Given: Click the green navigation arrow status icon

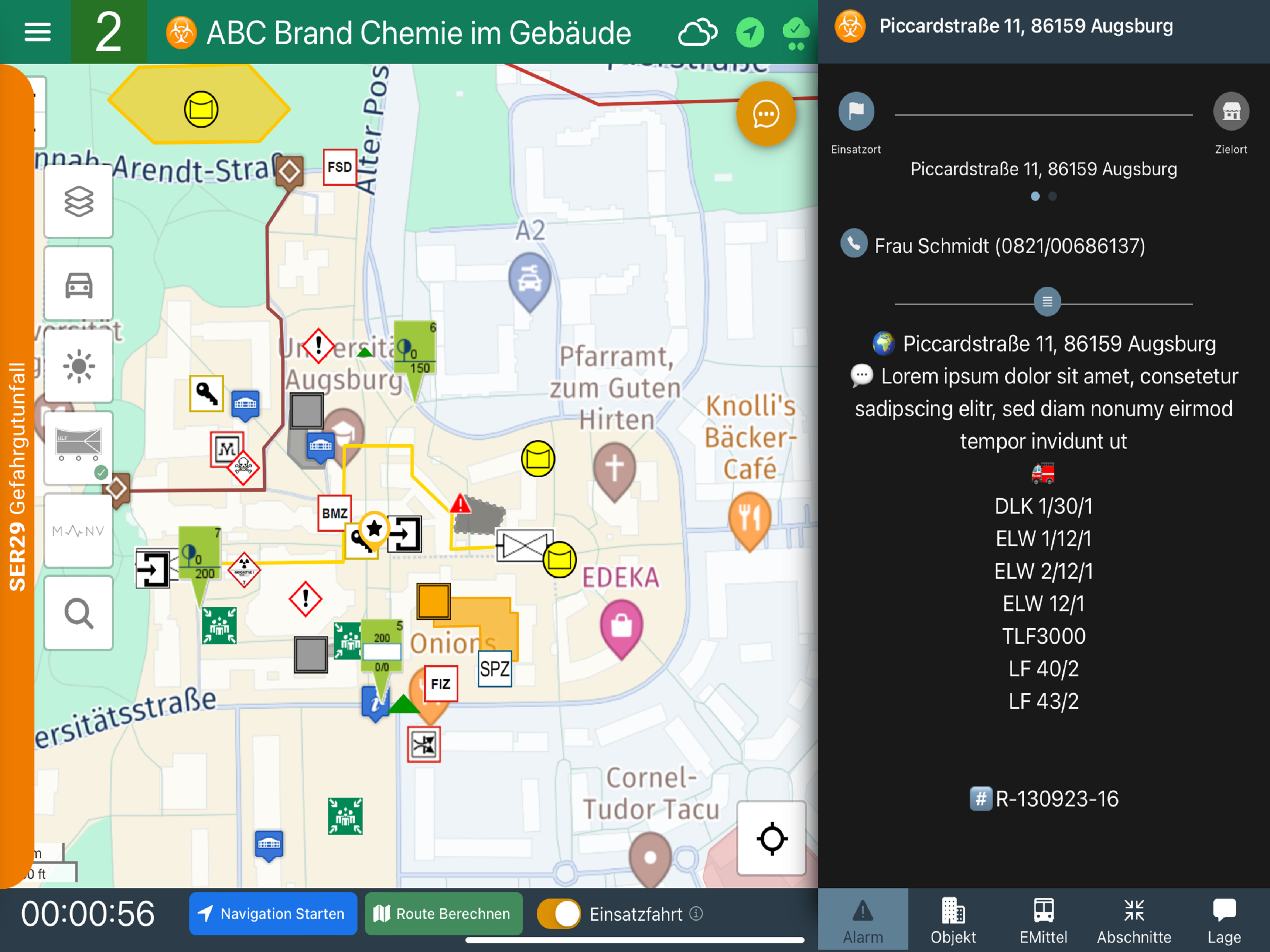Looking at the screenshot, I should (750, 33).
